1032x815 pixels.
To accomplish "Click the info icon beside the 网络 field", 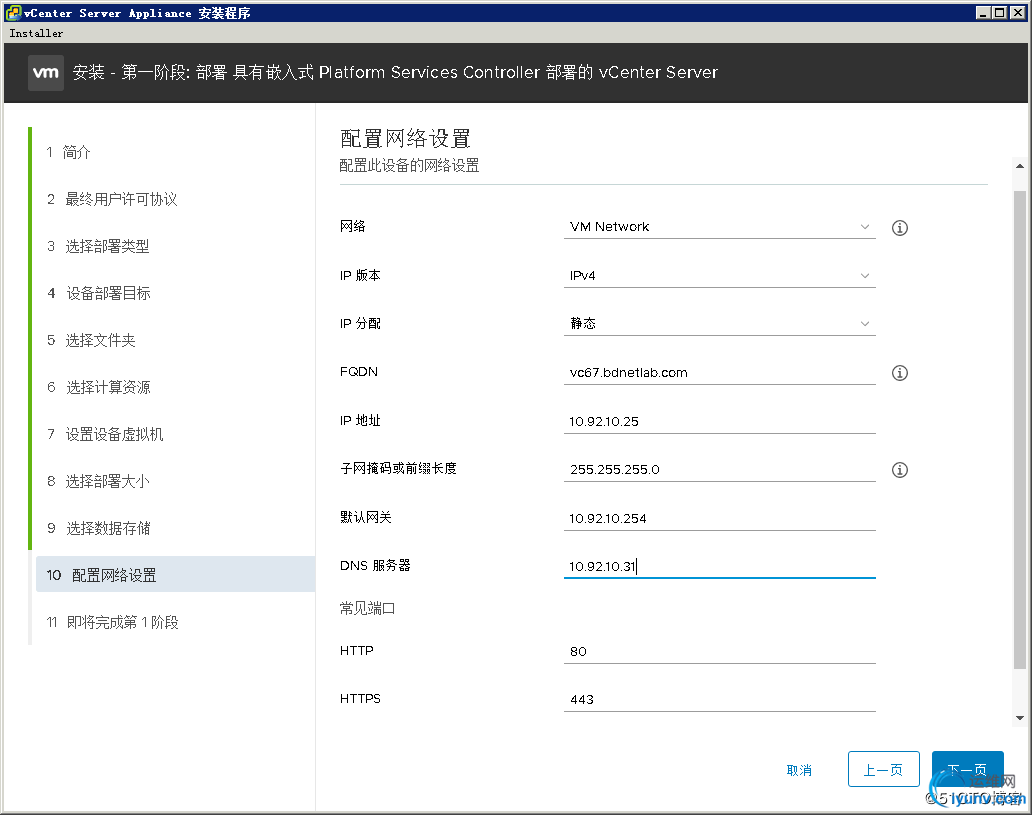I will point(899,228).
